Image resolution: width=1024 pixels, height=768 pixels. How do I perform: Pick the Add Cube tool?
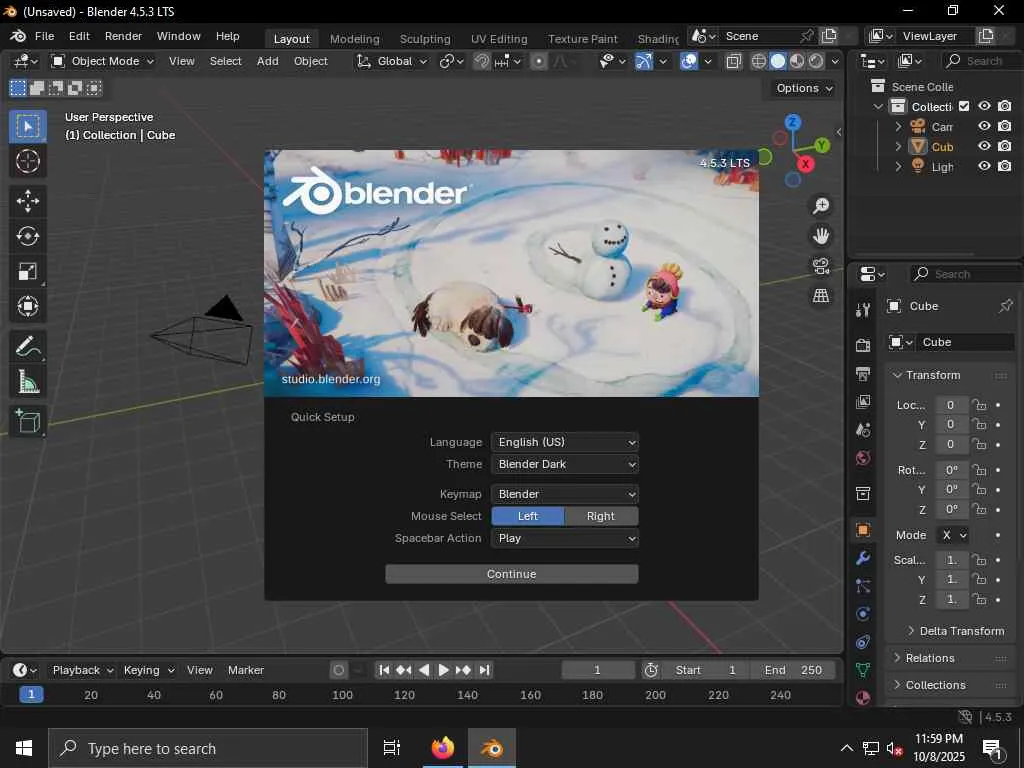[27, 421]
